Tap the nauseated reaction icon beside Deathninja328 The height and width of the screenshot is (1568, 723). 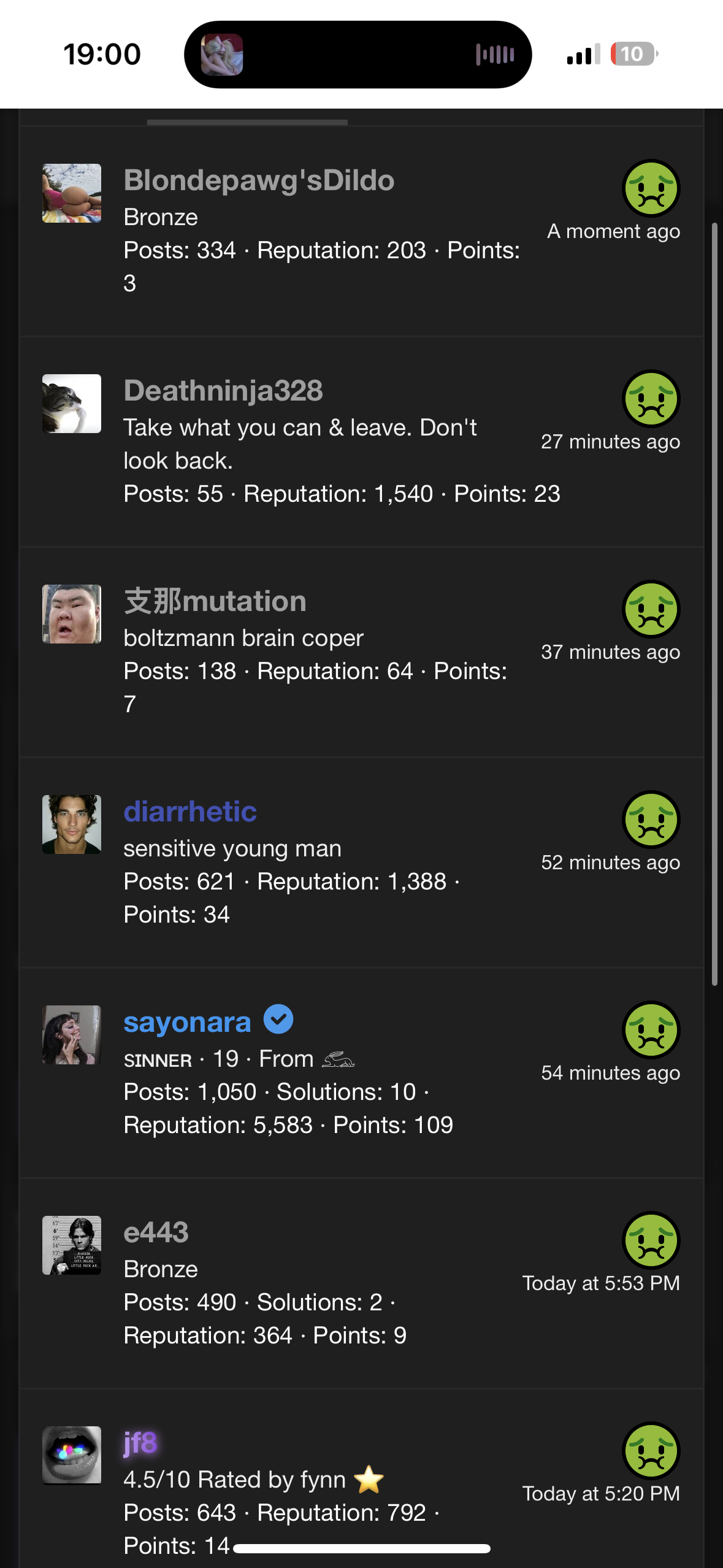tap(651, 399)
